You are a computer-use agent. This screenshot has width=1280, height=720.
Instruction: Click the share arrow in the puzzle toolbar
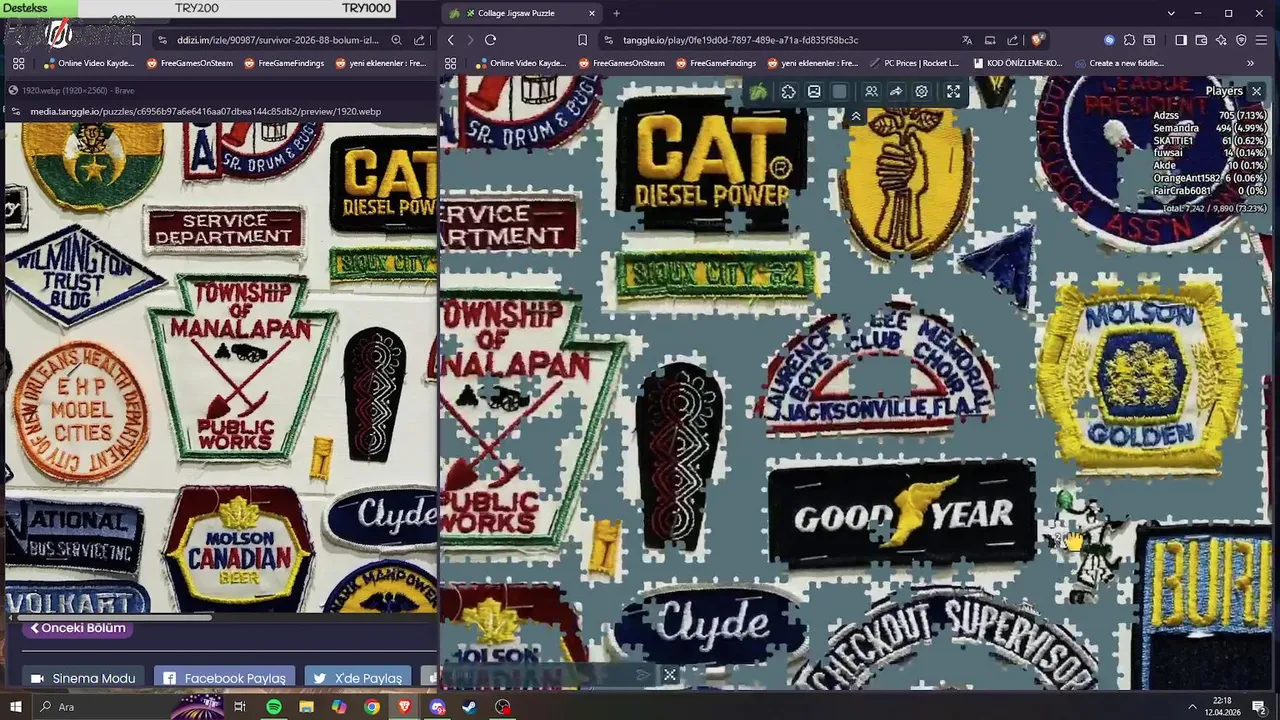click(x=896, y=91)
